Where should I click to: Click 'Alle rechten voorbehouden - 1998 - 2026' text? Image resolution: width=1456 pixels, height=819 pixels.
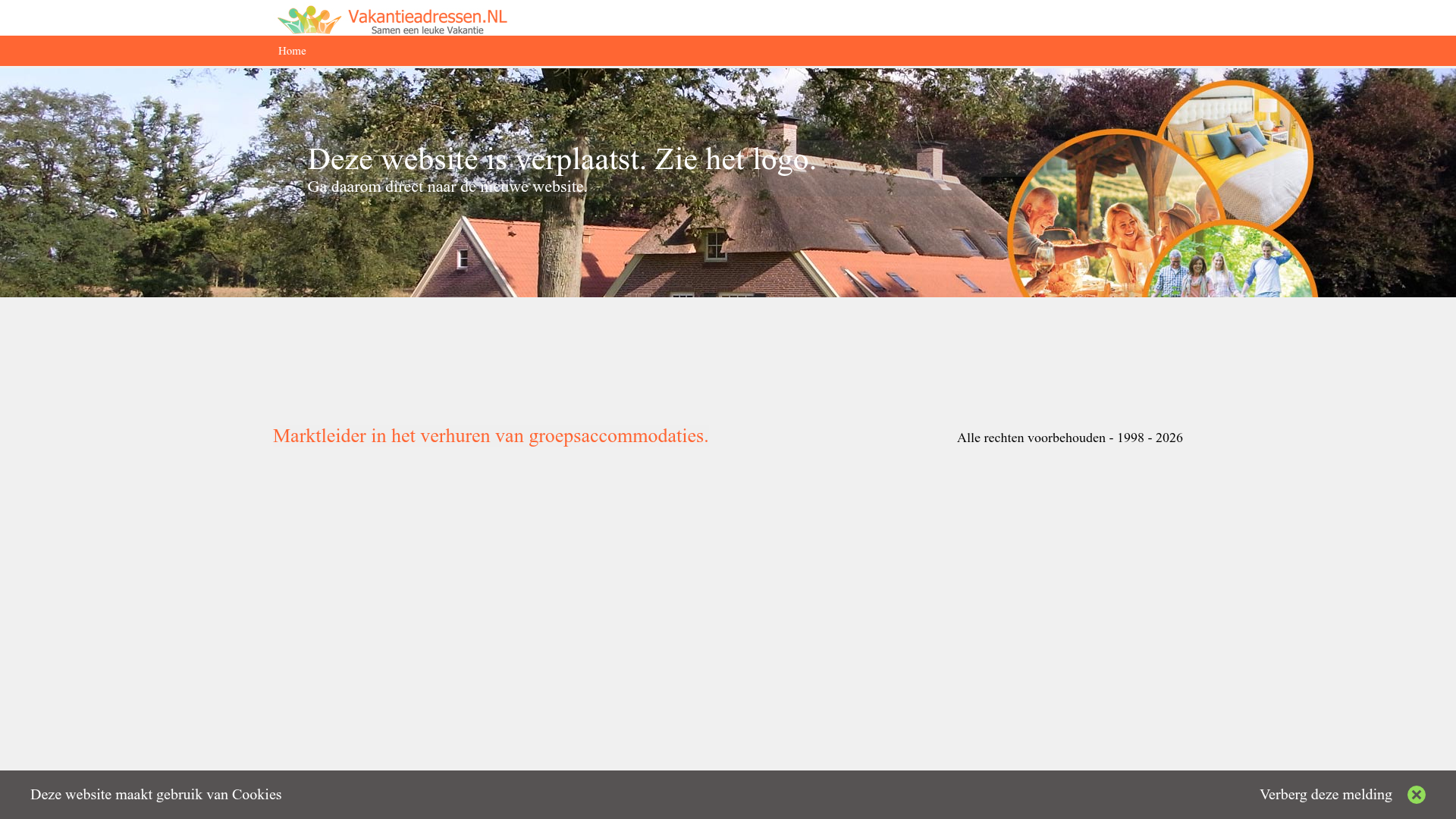(1069, 438)
